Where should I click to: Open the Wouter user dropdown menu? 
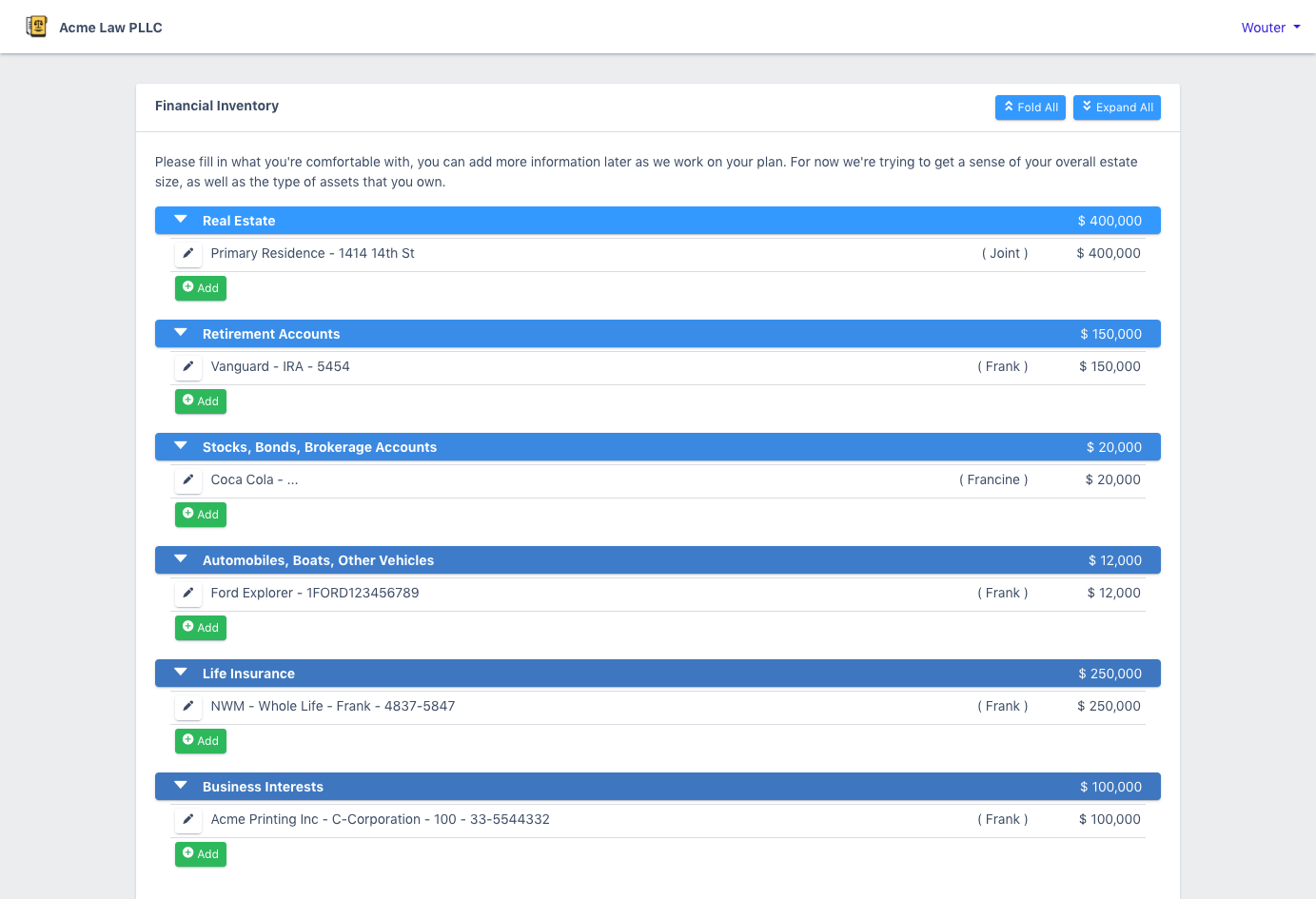[1270, 28]
